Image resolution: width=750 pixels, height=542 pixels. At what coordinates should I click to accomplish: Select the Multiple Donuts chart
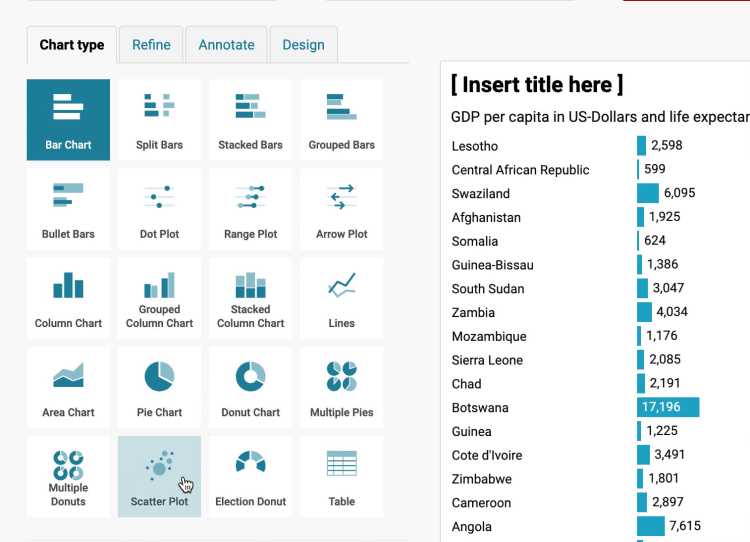click(68, 476)
